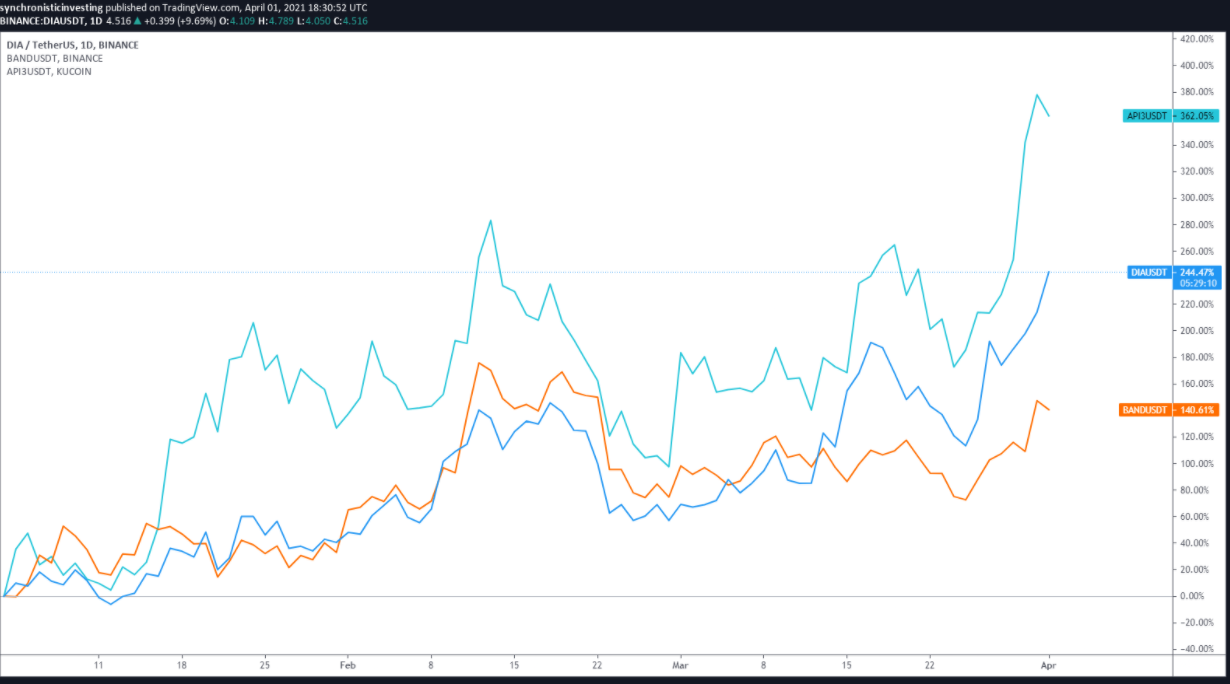The image size is (1230, 684).
Task: Select the API3USDT, KUCOIN legend entry
Action: [x=49, y=71]
